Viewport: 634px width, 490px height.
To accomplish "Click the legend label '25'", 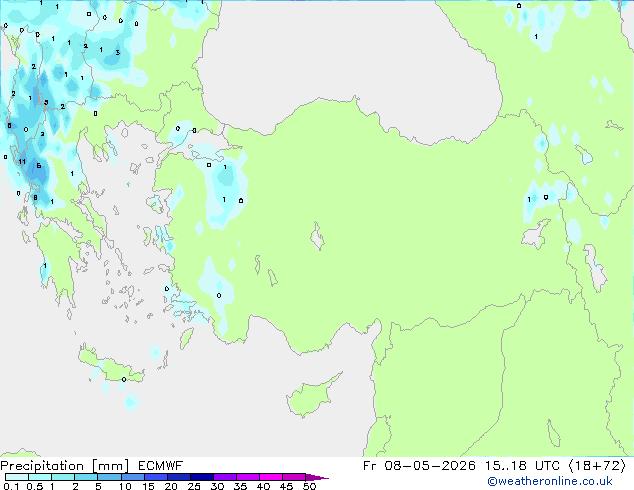I will pos(194,486).
